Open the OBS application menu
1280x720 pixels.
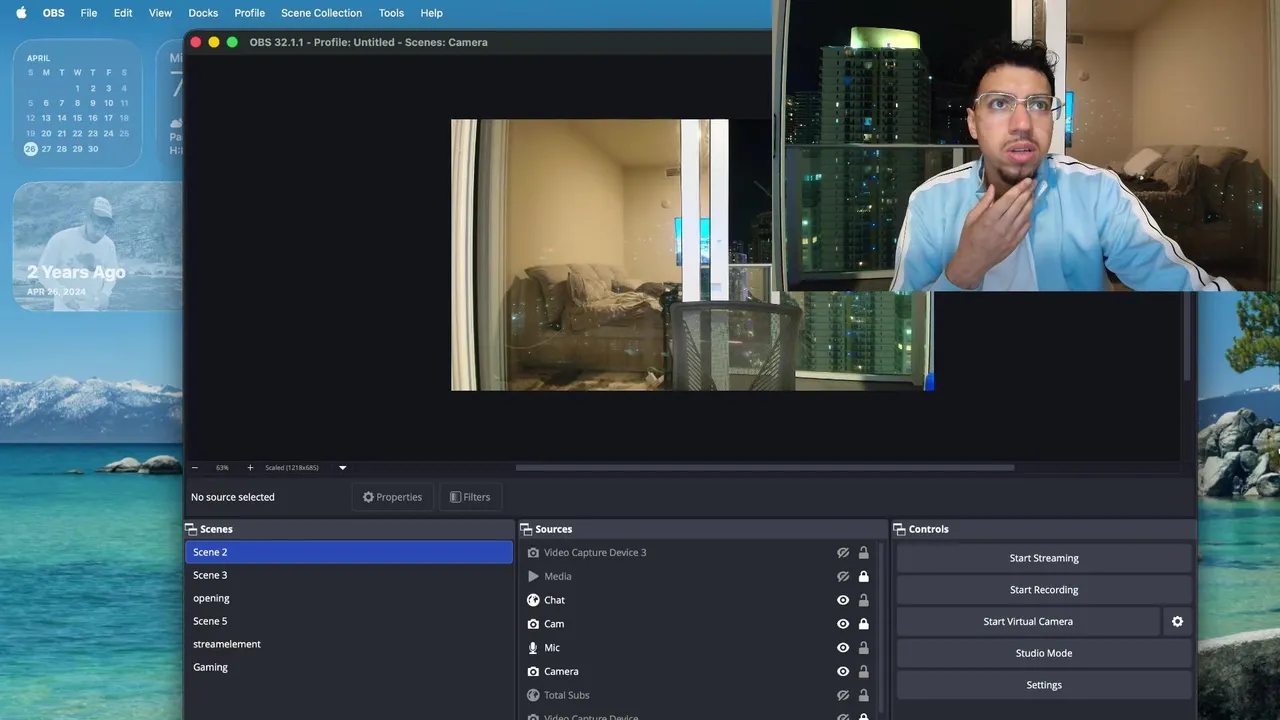coord(53,13)
